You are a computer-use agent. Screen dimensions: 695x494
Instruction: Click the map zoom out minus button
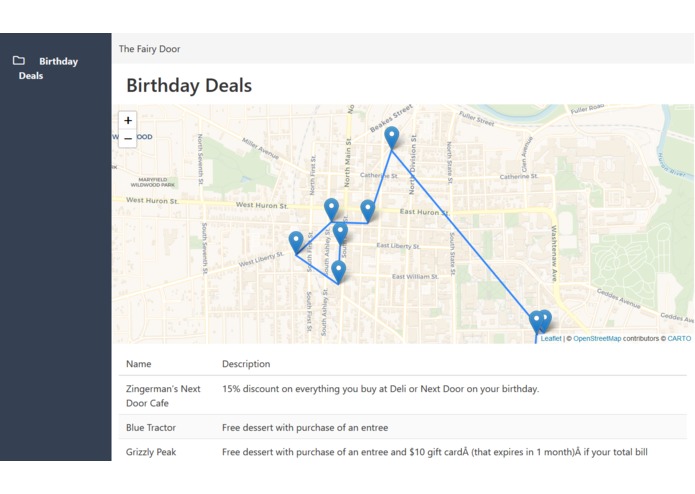pos(128,138)
